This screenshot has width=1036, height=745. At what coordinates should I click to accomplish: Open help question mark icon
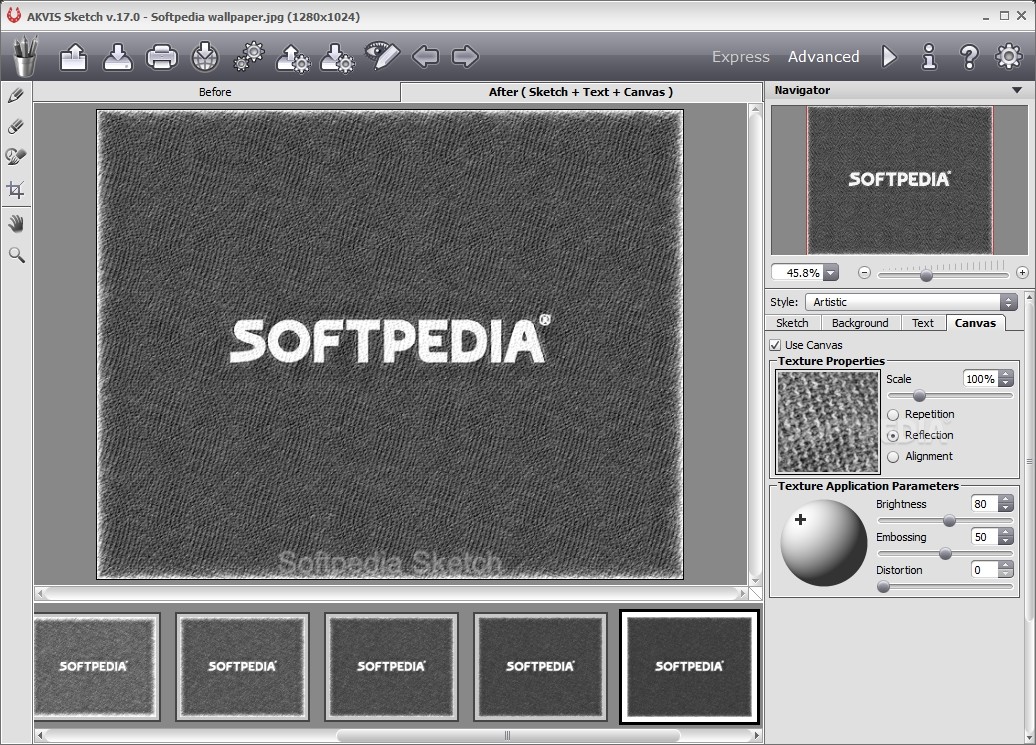969,57
